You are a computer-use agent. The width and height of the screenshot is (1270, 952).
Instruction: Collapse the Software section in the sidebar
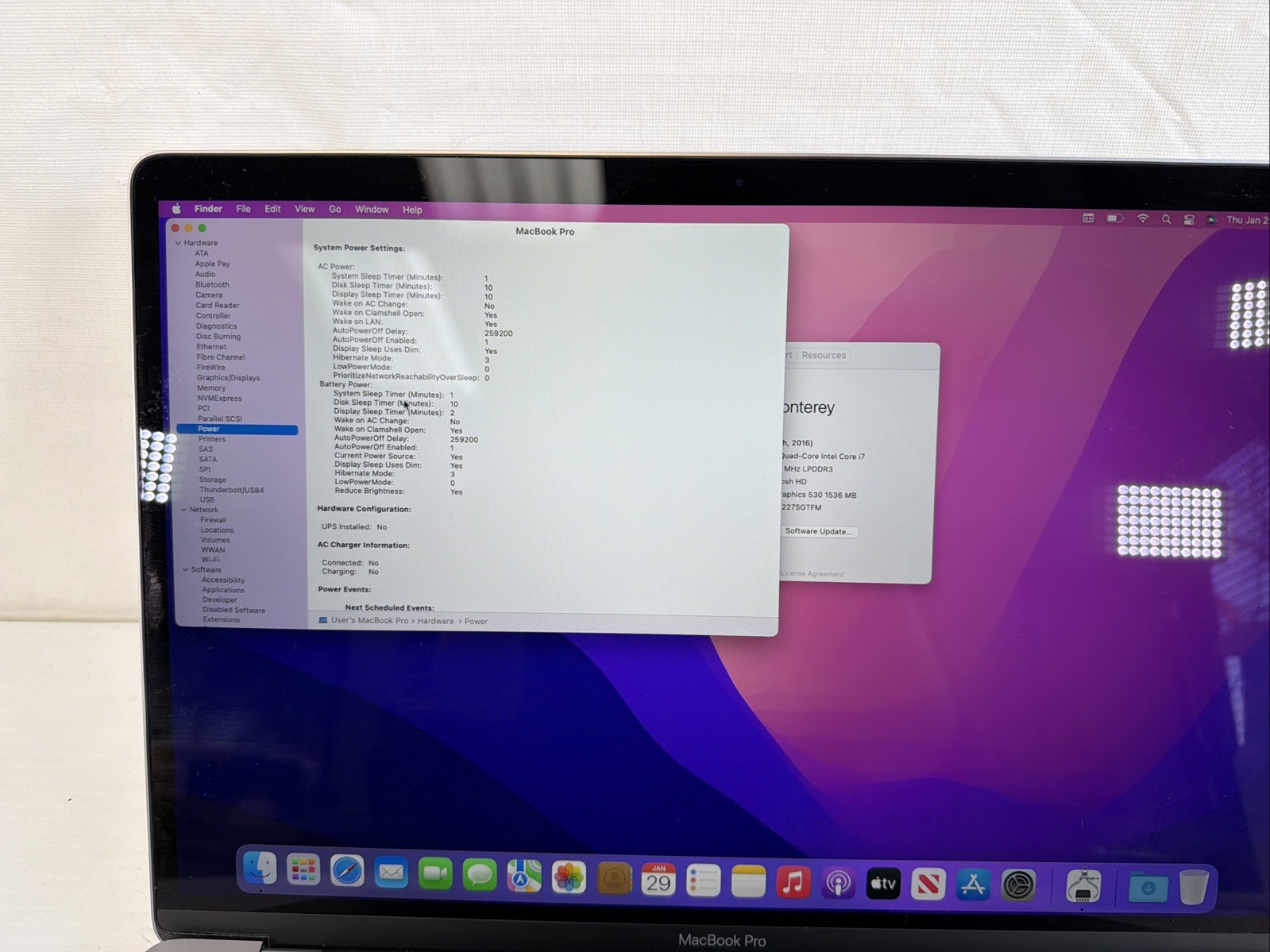tap(185, 569)
